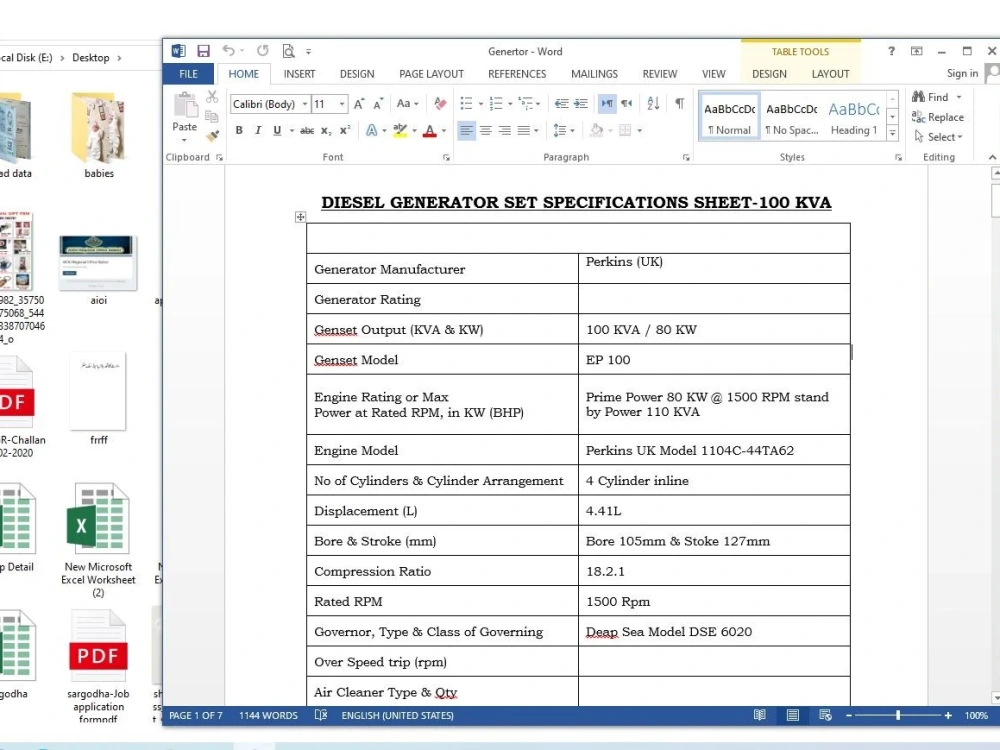Expand the Styles gallery More arrow
Viewport: 1000px width, 750px height.
click(x=892, y=133)
